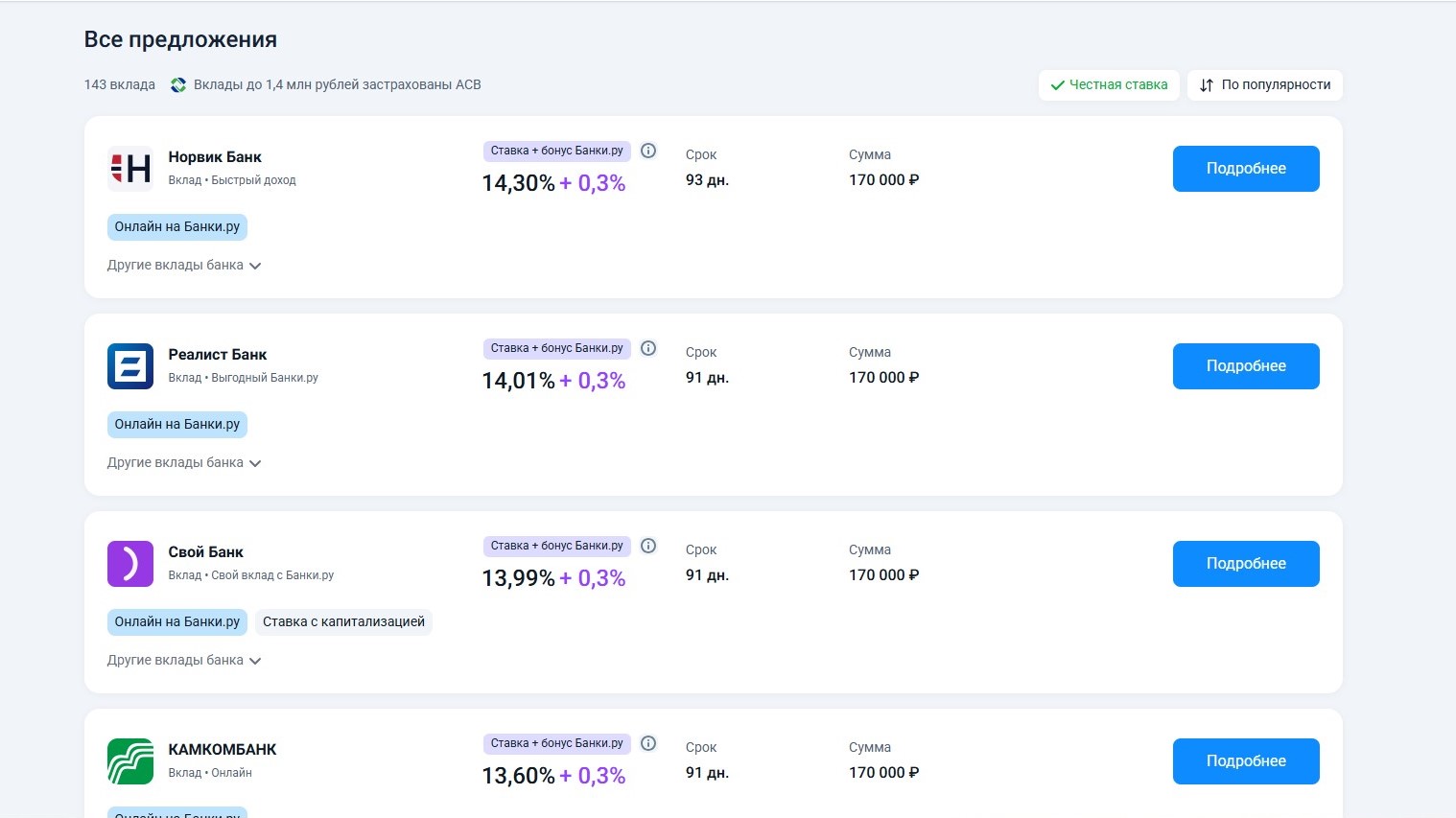Image resolution: width=1456 pixels, height=818 pixels.
Task: Click the Реалист Банк logo icon
Action: pos(130,366)
